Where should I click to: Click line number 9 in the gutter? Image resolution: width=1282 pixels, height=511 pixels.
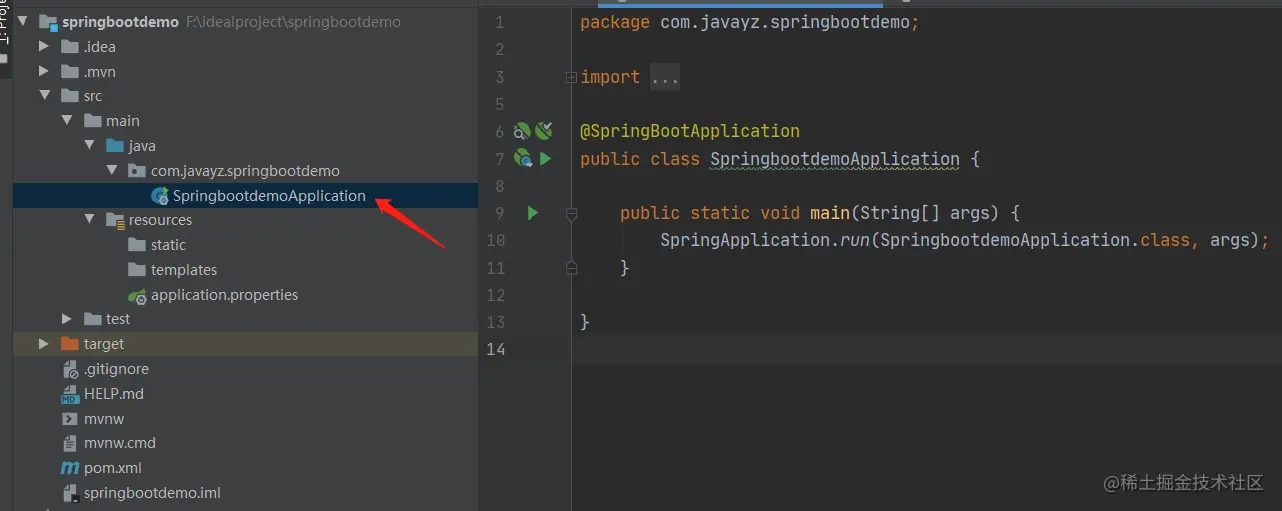pos(500,213)
